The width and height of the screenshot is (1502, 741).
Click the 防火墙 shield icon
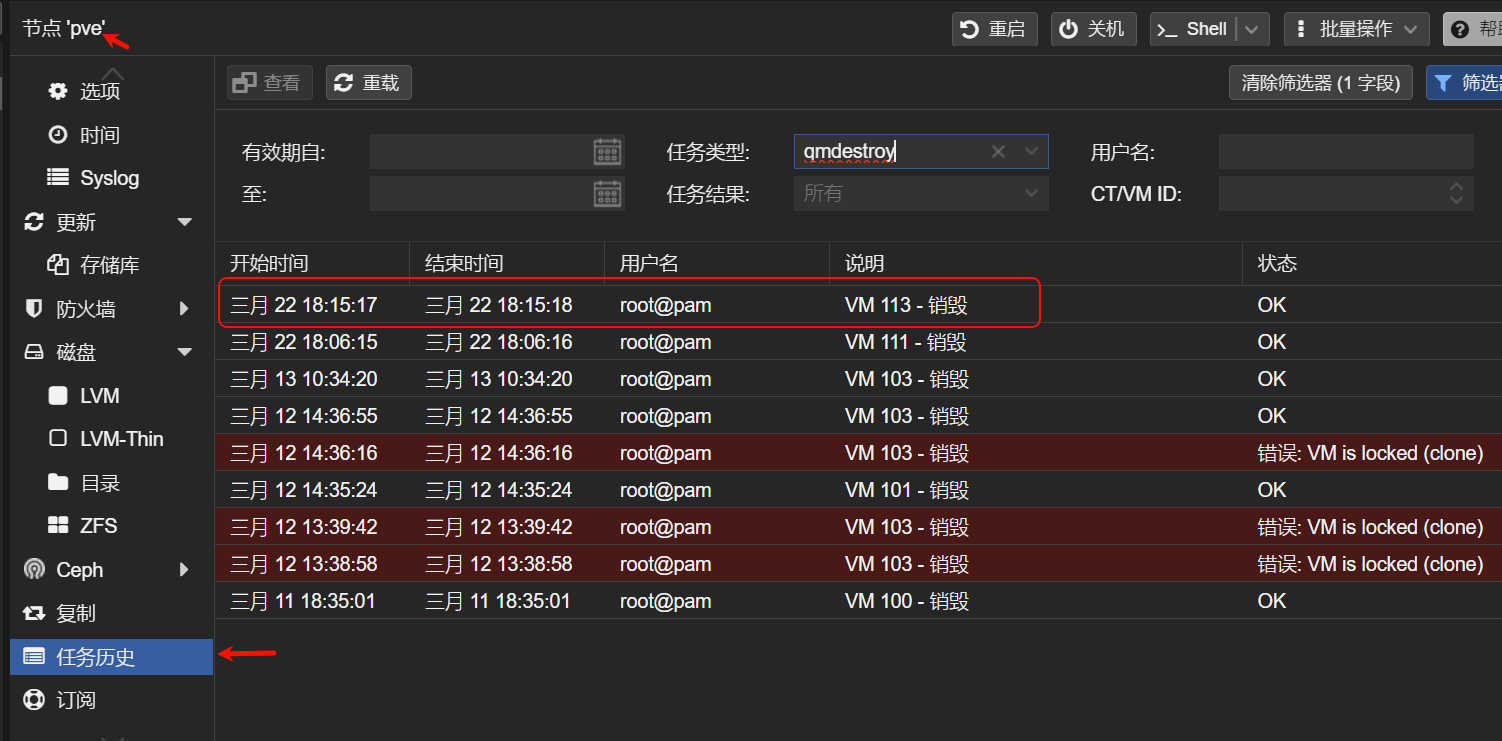(x=34, y=309)
